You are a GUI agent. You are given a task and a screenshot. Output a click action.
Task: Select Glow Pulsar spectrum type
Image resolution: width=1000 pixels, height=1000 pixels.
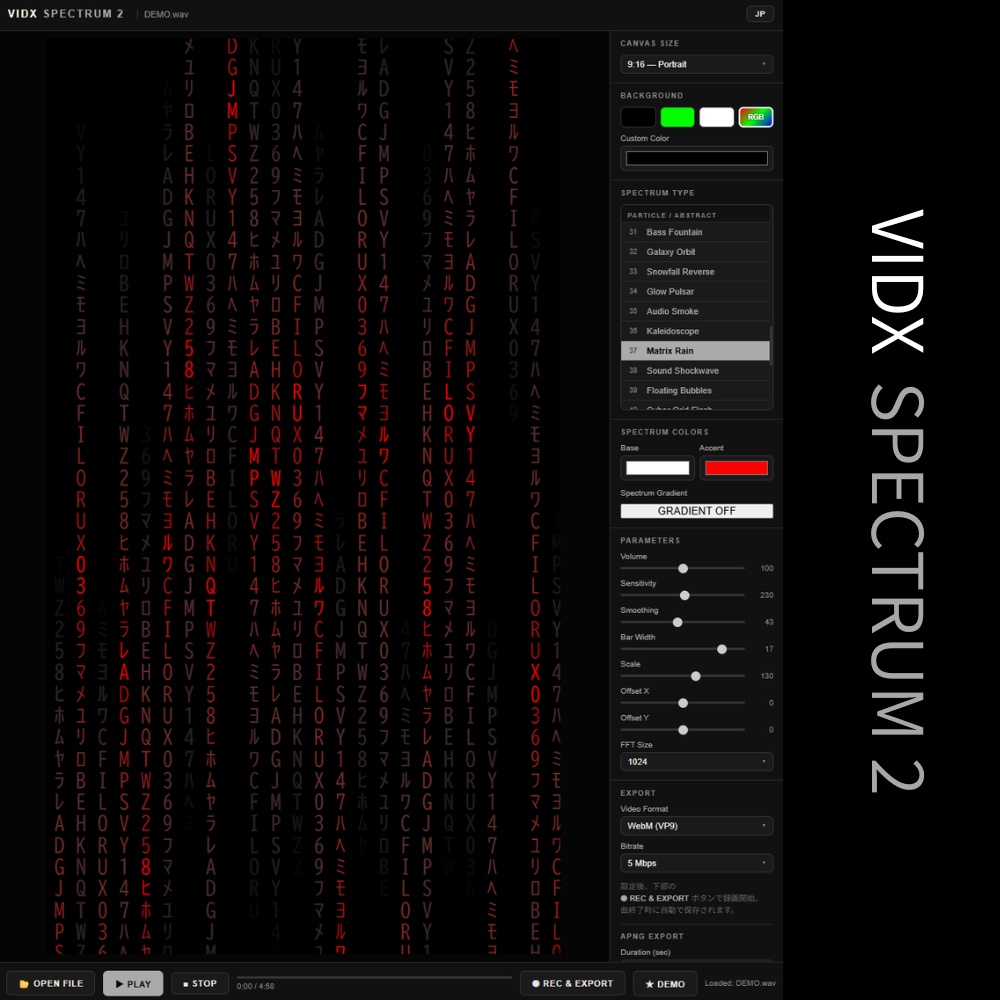click(695, 291)
